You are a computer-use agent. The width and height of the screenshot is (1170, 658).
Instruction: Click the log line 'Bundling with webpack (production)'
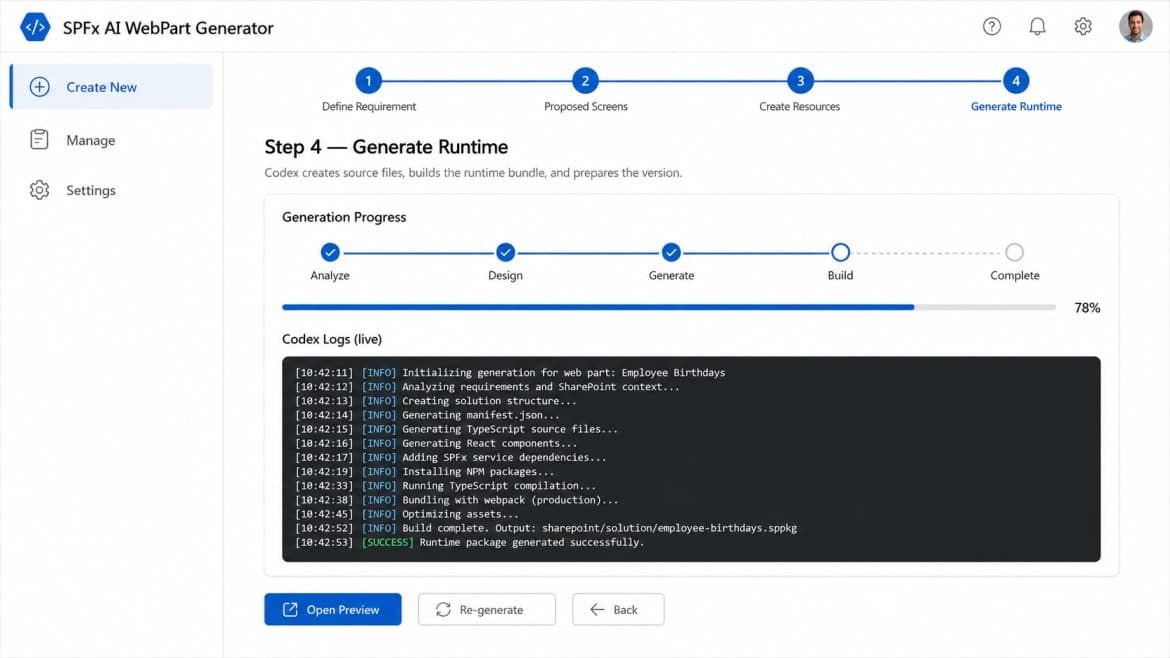(456, 500)
